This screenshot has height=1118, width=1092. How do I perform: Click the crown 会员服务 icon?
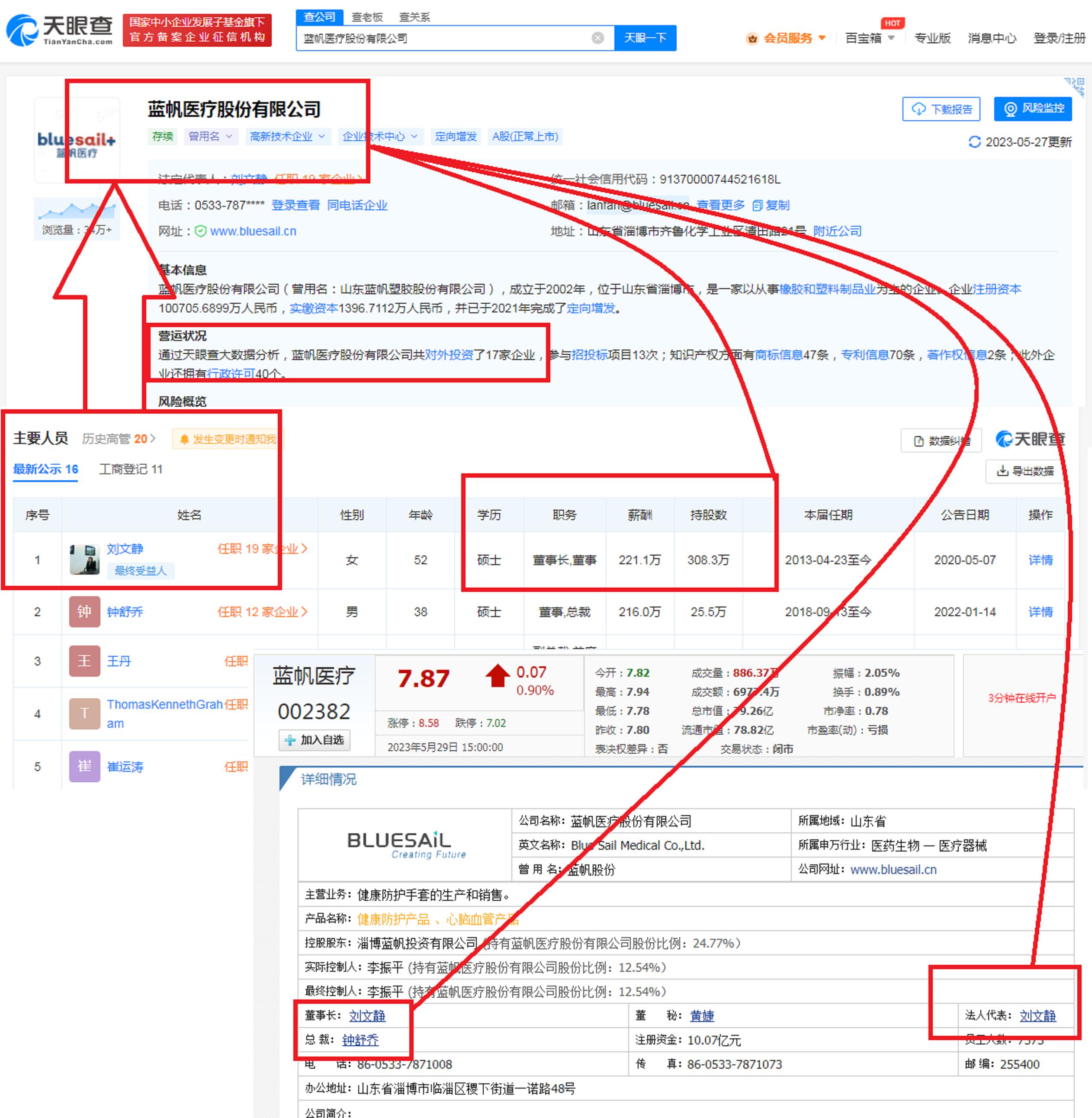(x=752, y=39)
